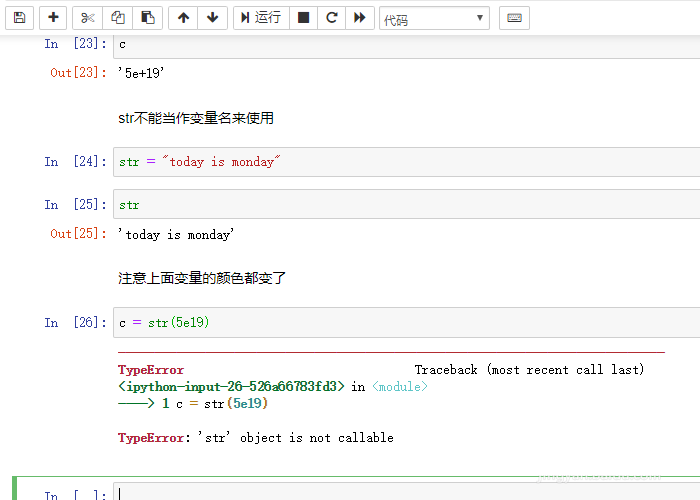The height and width of the screenshot is (500, 700).
Task: Select markdown text str不能当作变量名来使用
Action: (196, 118)
